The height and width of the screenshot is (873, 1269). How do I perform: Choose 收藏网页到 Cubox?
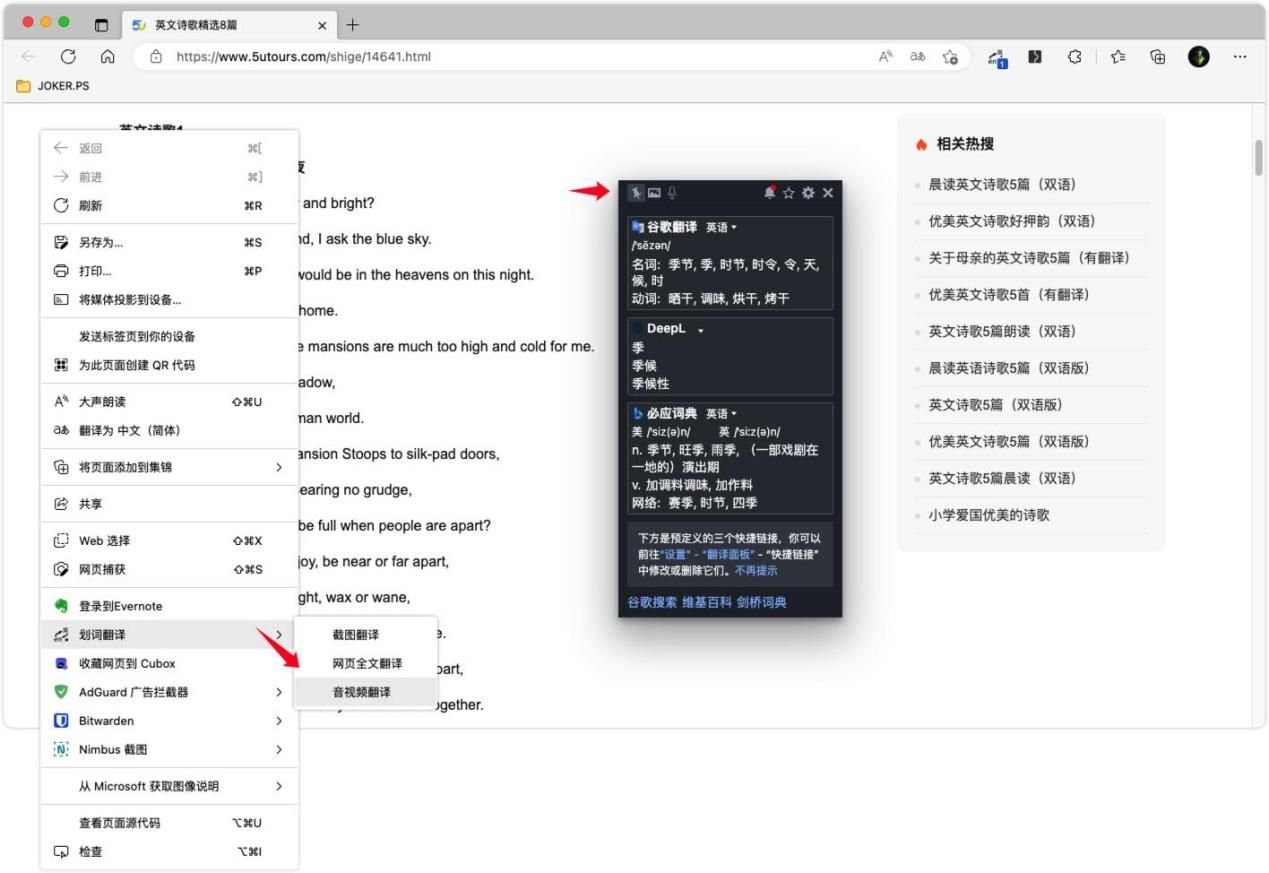169,664
